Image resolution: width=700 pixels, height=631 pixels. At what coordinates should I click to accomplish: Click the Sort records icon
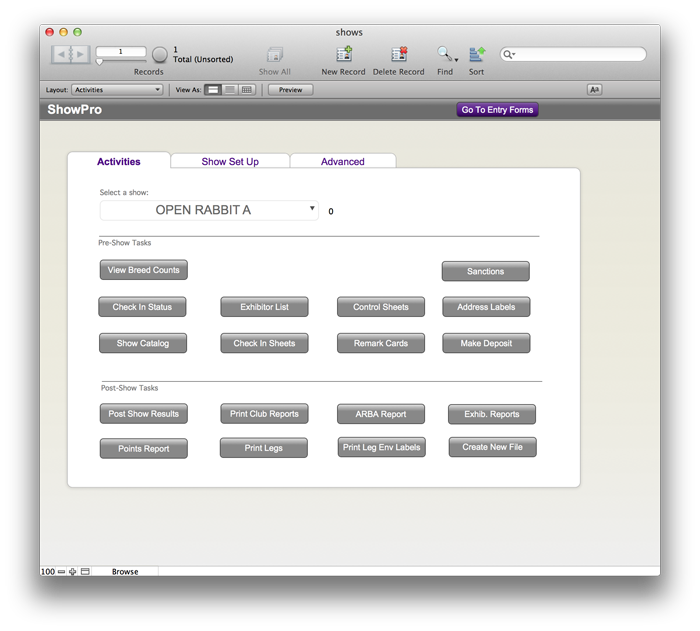click(x=476, y=54)
